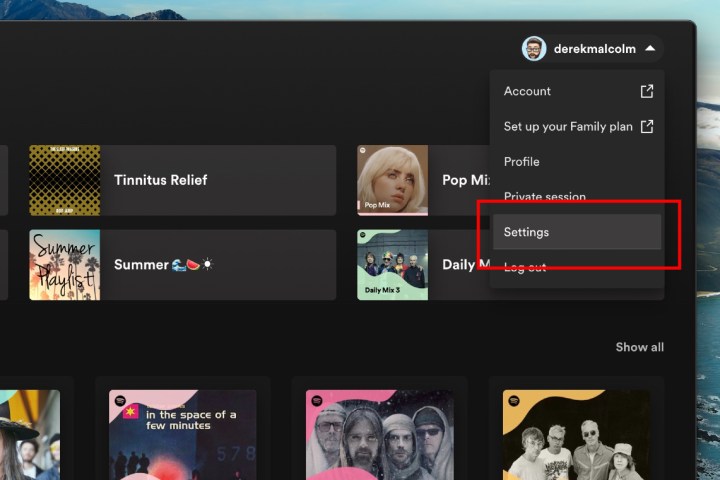Open the yellow-background band playlist card
This screenshot has width=720, height=480.
click(x=576, y=434)
